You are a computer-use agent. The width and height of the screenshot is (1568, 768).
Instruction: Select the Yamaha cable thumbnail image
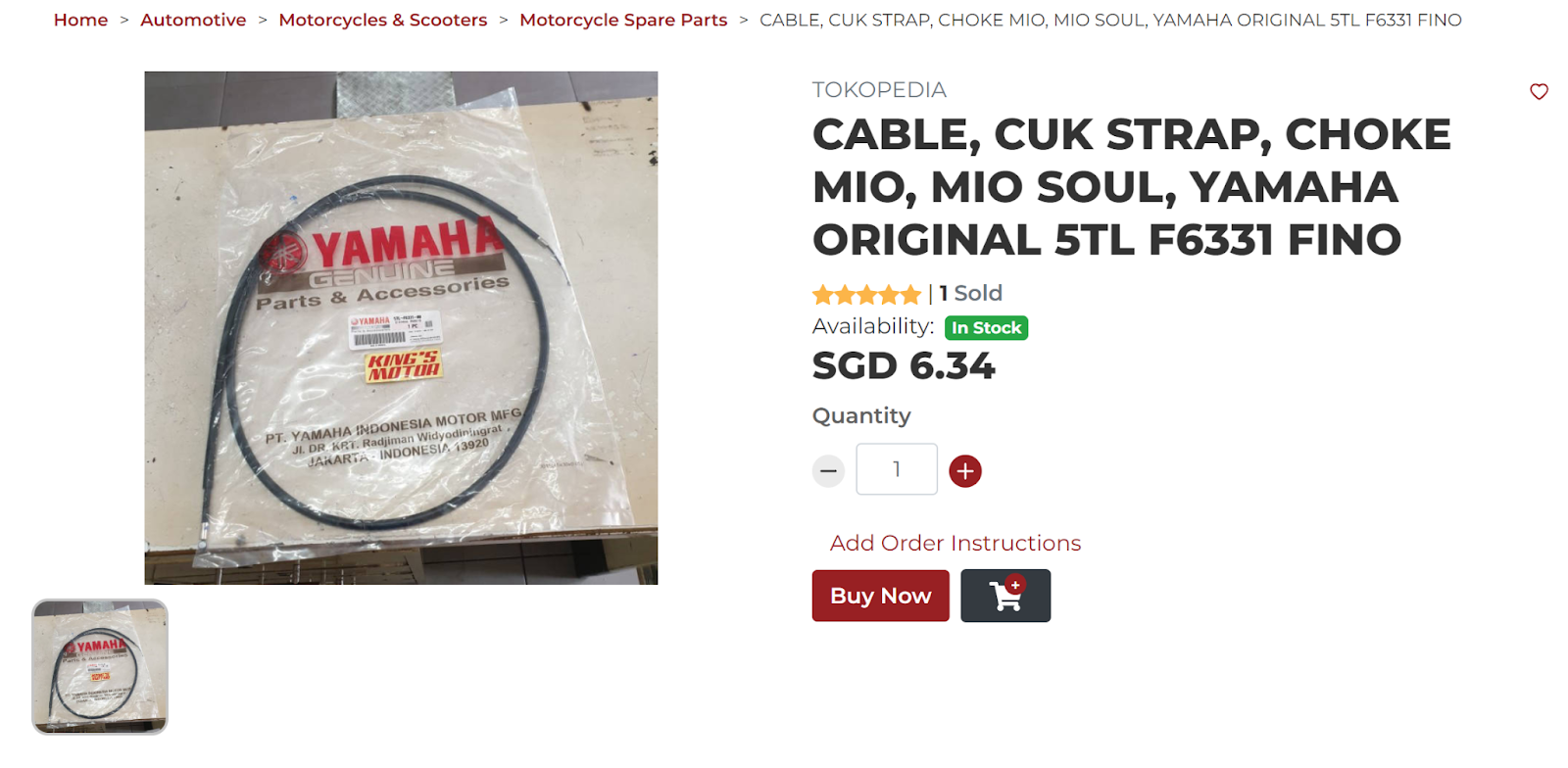(x=100, y=667)
